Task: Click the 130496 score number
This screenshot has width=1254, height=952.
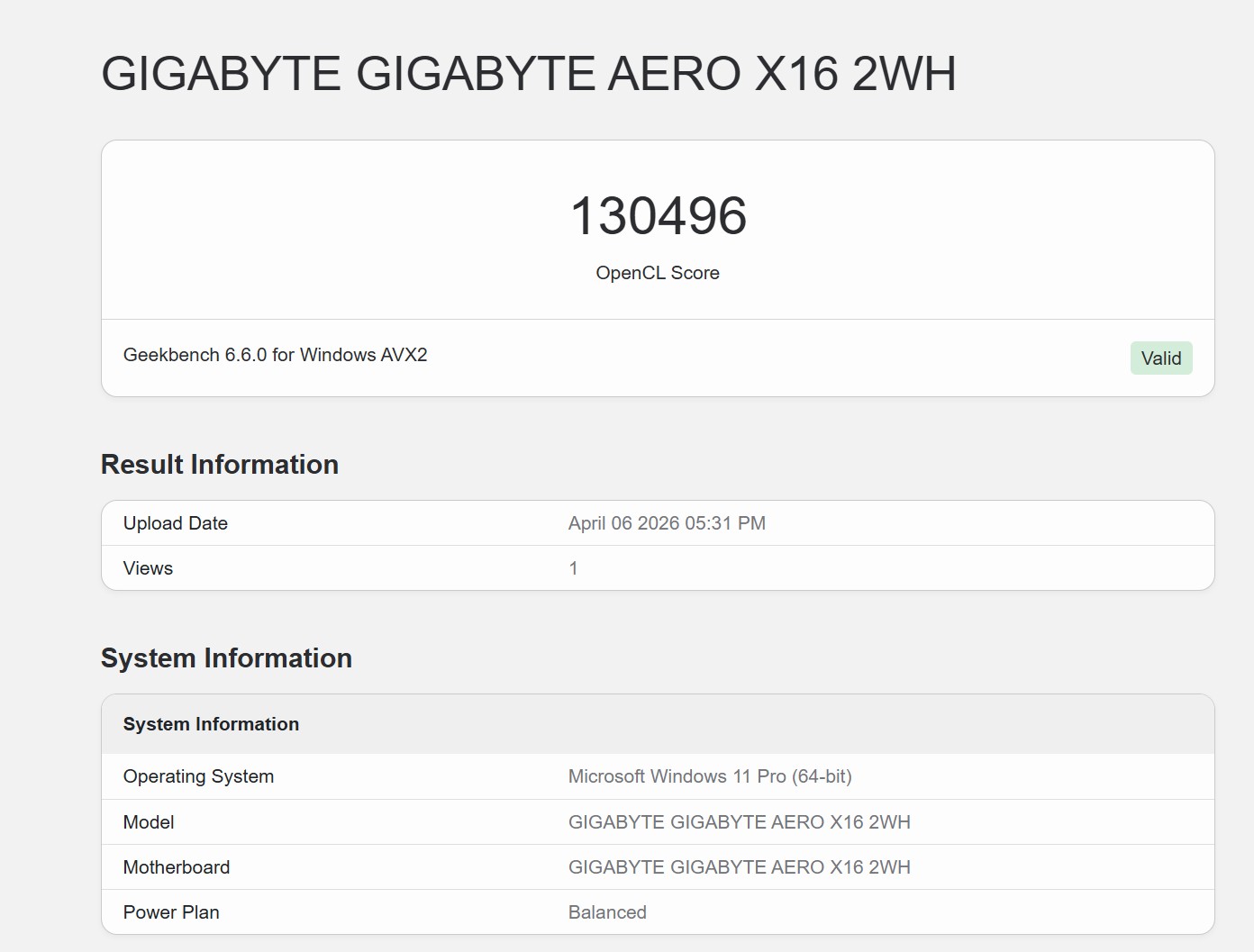Action: click(658, 216)
